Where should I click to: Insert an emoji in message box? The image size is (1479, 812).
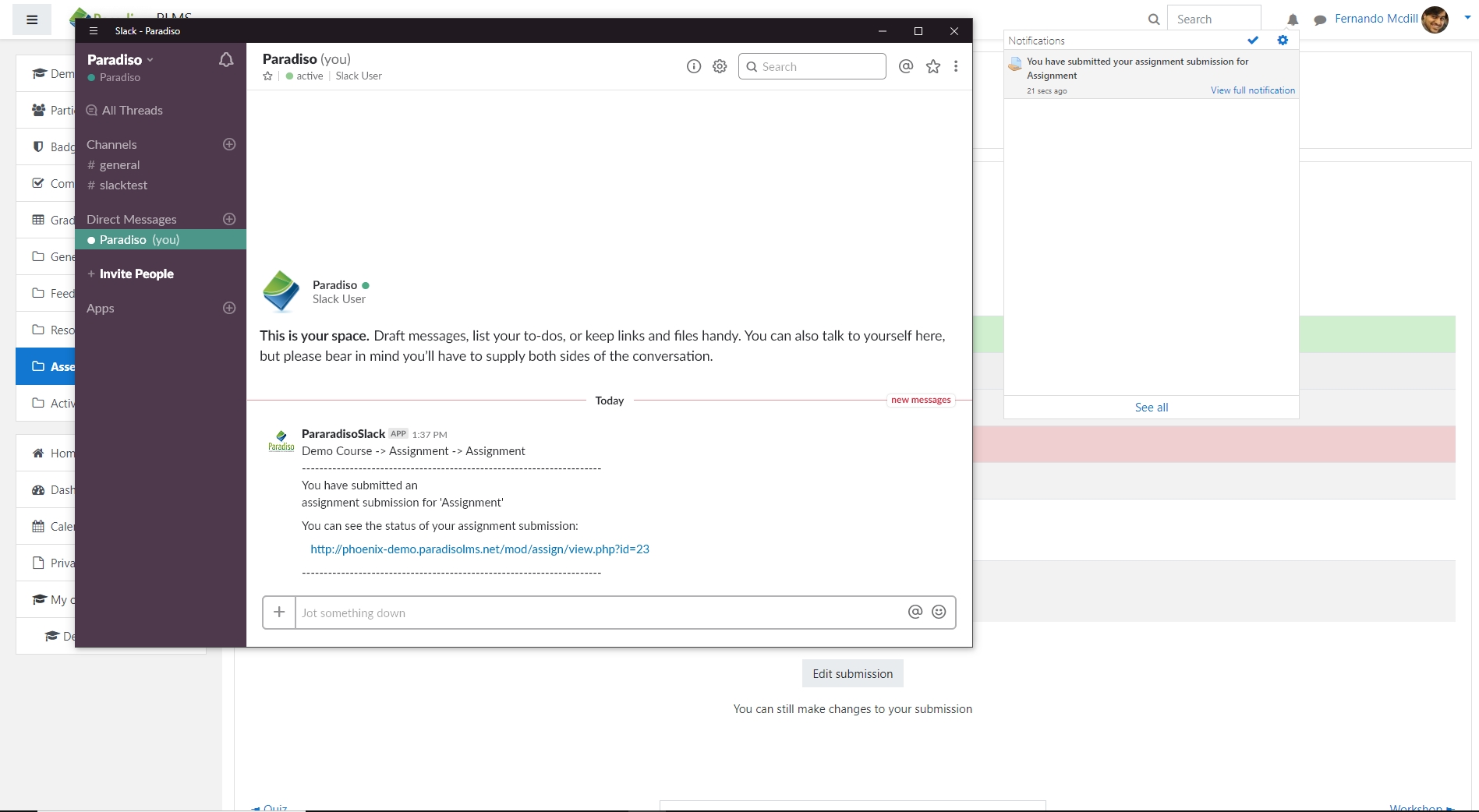coord(939,613)
